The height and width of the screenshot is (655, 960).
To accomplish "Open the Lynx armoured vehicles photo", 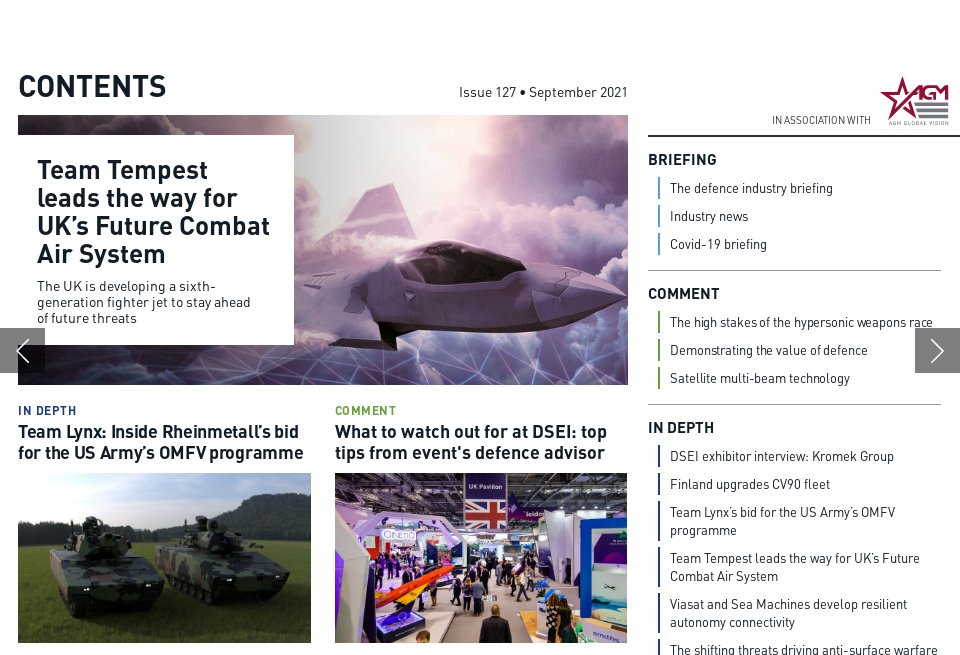I will pos(164,558).
